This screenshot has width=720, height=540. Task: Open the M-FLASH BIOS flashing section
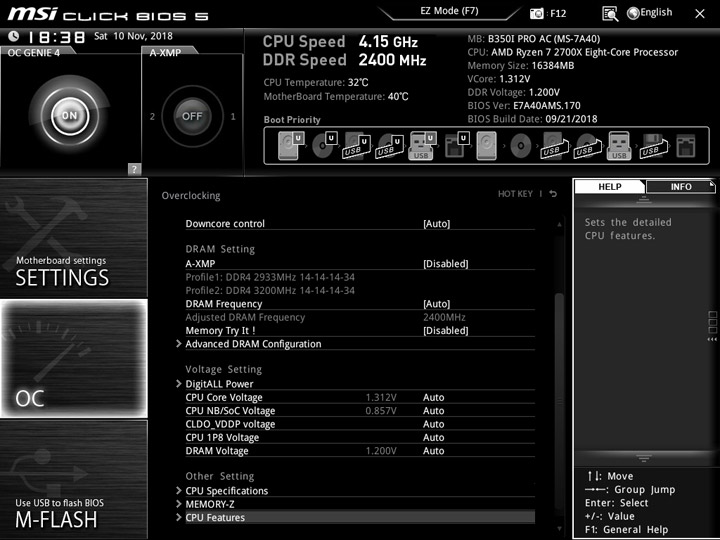73,479
